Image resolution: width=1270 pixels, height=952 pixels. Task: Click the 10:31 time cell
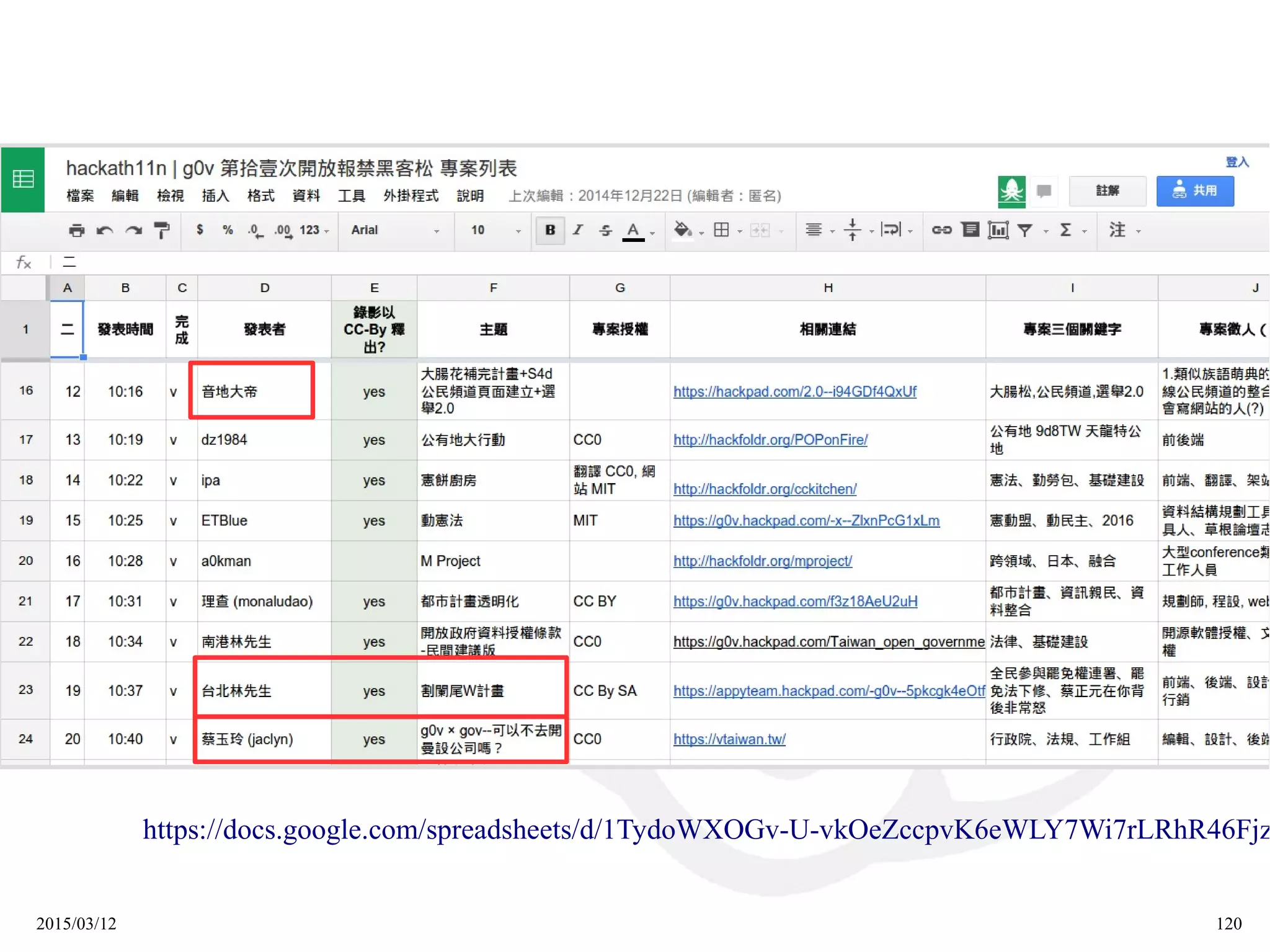[x=125, y=601]
